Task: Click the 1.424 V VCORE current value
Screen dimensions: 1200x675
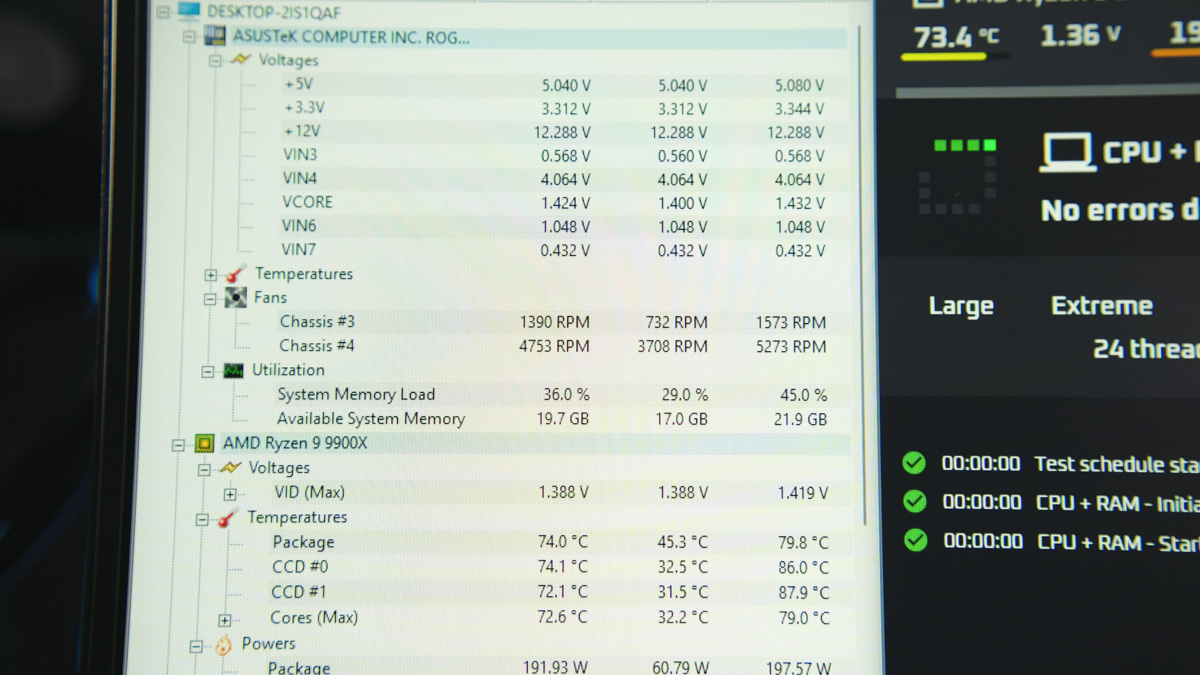Action: click(x=566, y=203)
